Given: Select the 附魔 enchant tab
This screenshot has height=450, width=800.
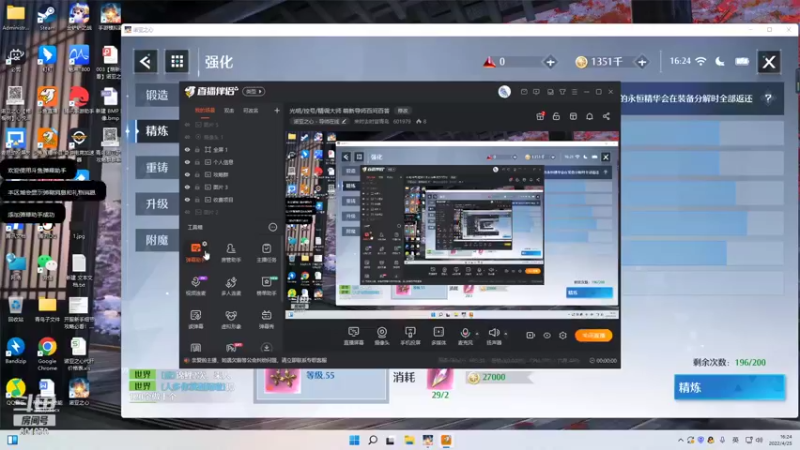Looking at the screenshot, I should tap(157, 240).
